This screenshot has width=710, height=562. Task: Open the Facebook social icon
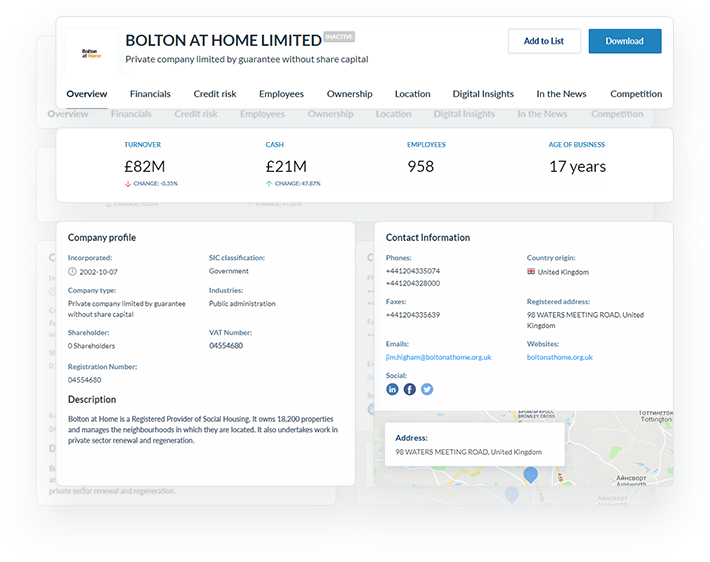click(409, 389)
